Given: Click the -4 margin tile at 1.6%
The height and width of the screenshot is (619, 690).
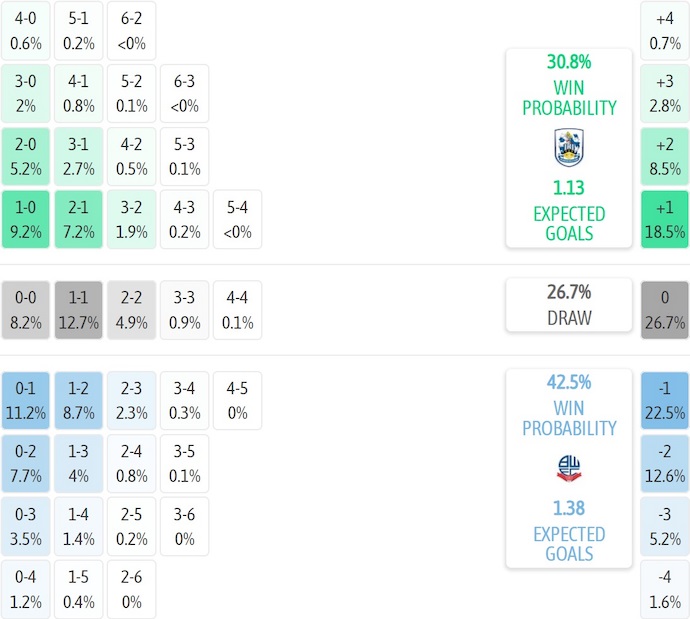Looking at the screenshot, I should point(665,590).
